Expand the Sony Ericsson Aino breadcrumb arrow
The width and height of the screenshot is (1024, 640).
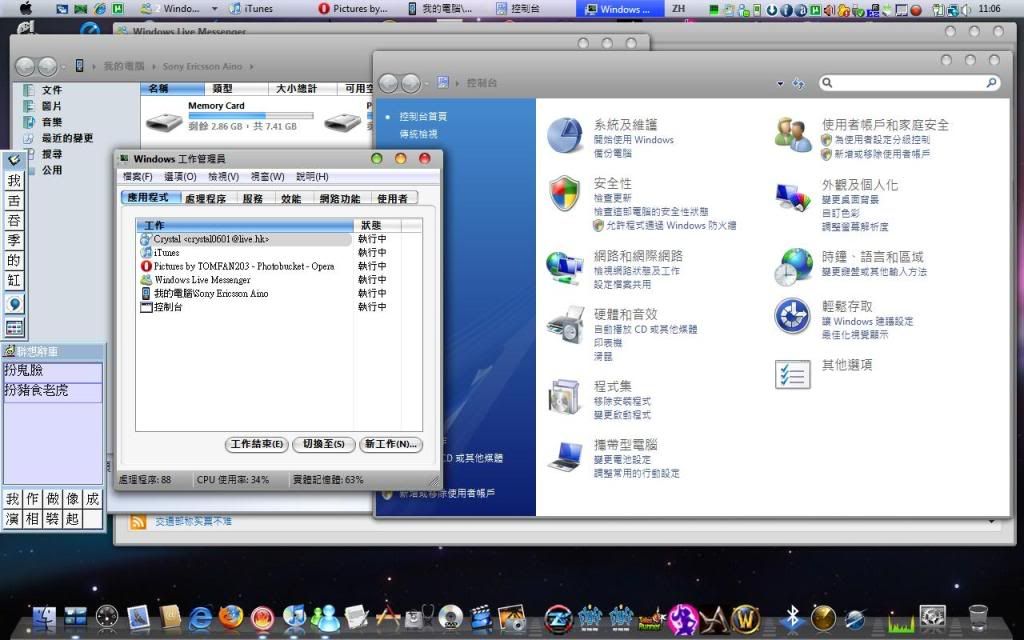[251, 66]
